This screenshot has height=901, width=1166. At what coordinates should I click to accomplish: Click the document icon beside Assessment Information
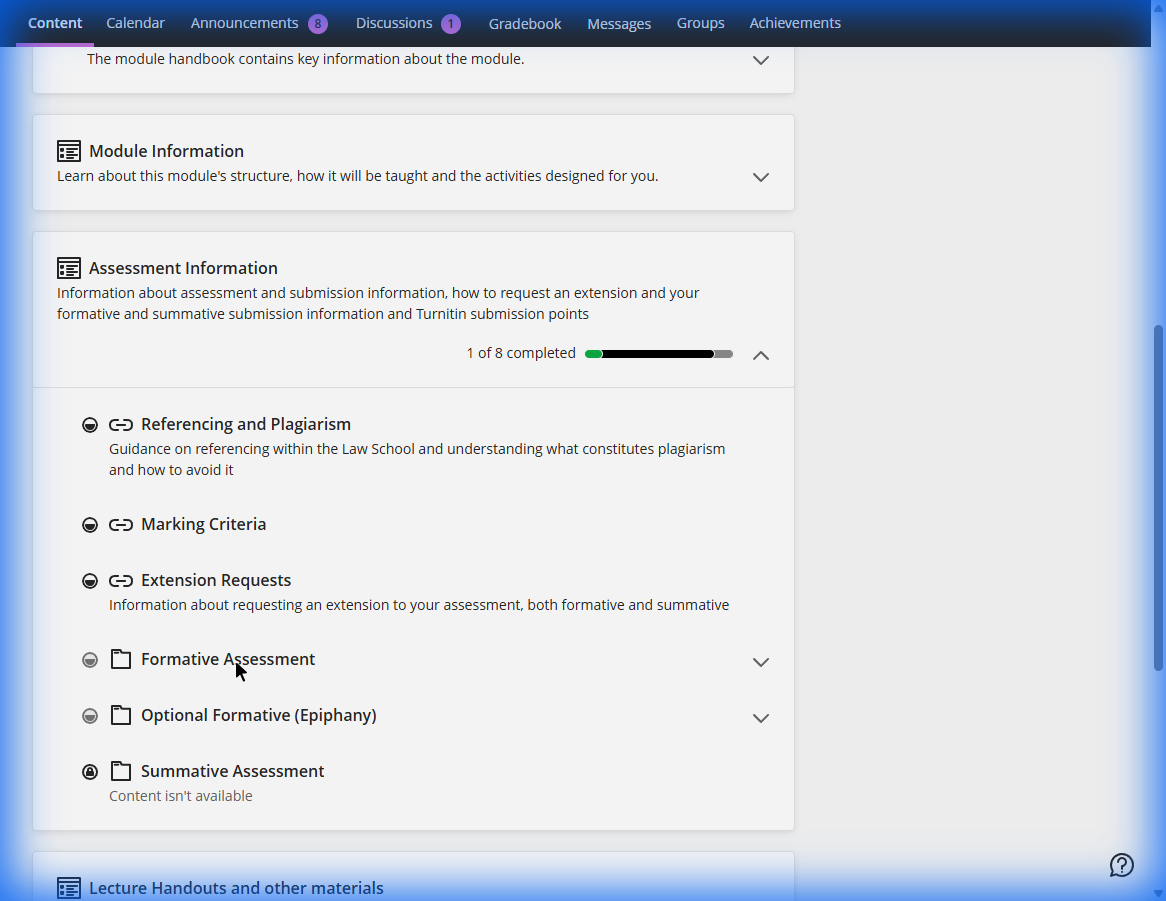coord(68,268)
